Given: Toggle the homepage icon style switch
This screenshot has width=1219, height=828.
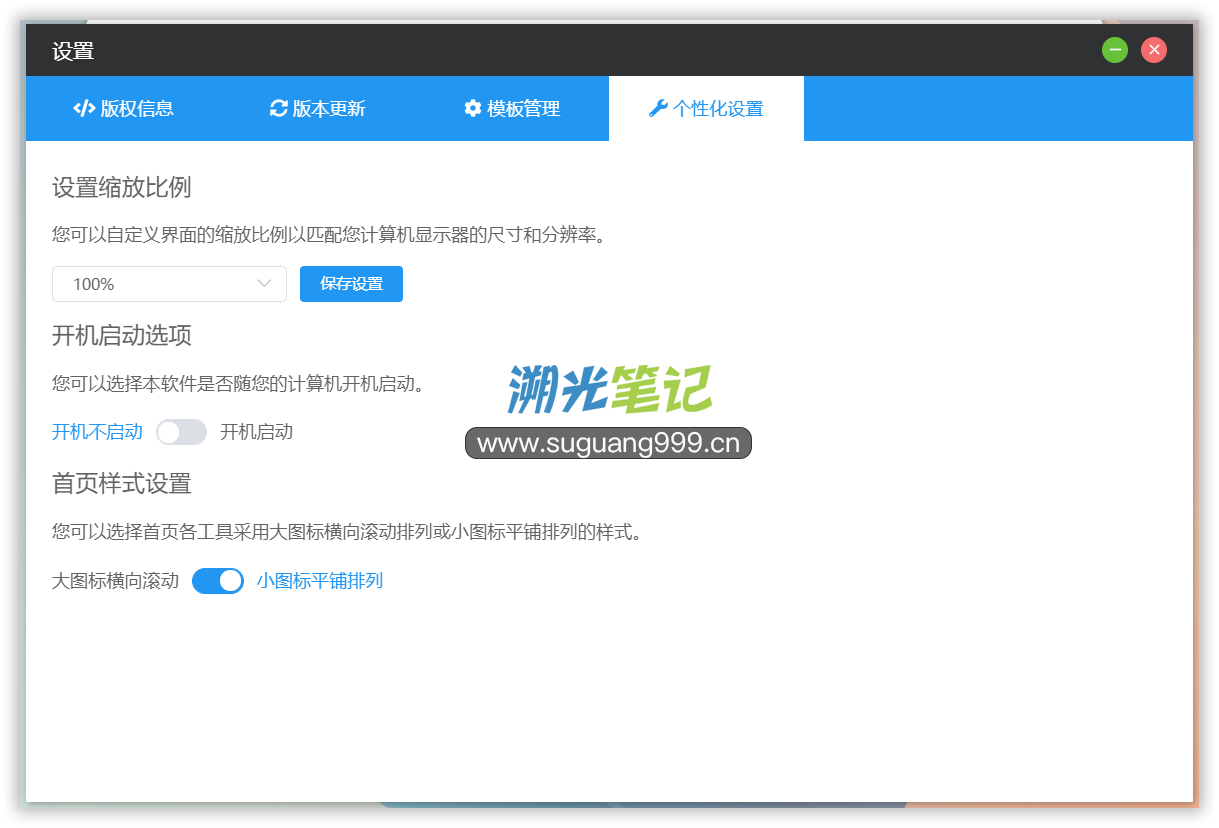Looking at the screenshot, I should pyautogui.click(x=218, y=581).
